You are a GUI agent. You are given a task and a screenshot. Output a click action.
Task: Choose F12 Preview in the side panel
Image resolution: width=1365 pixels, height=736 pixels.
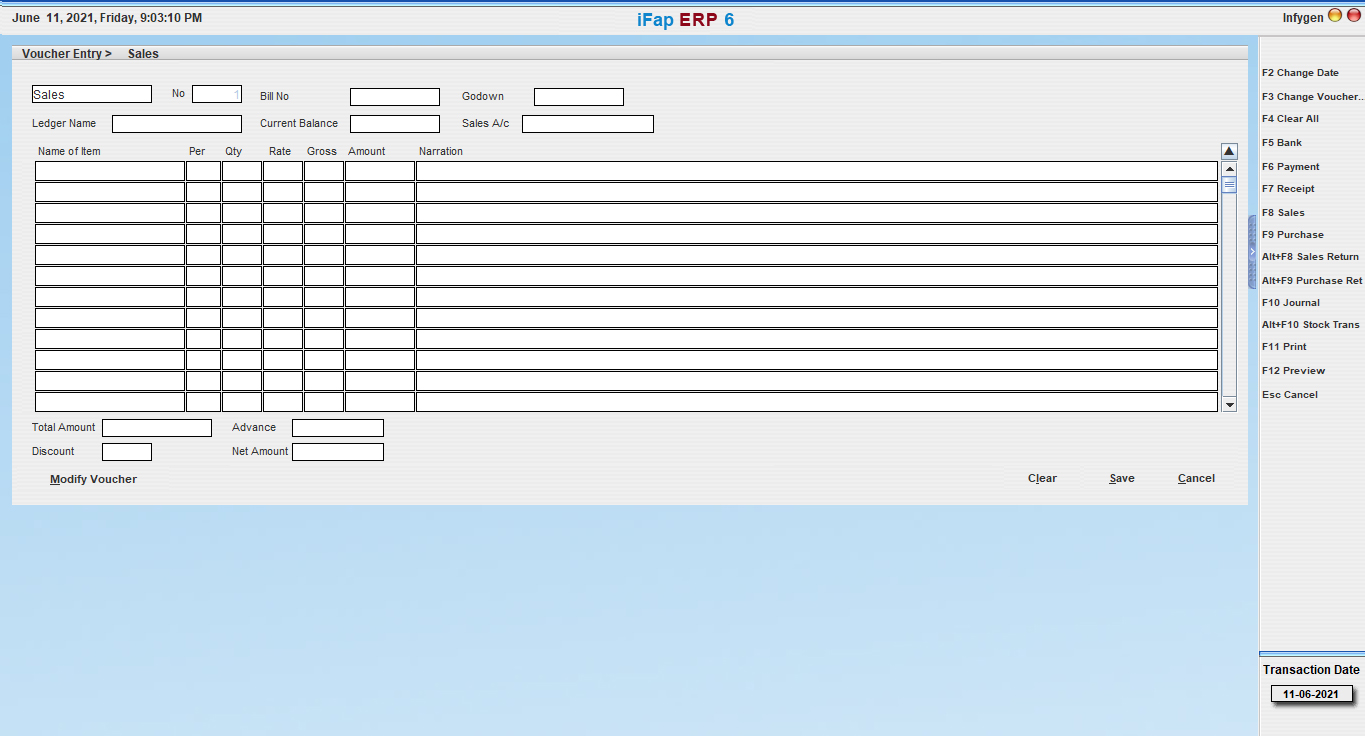click(x=1293, y=371)
